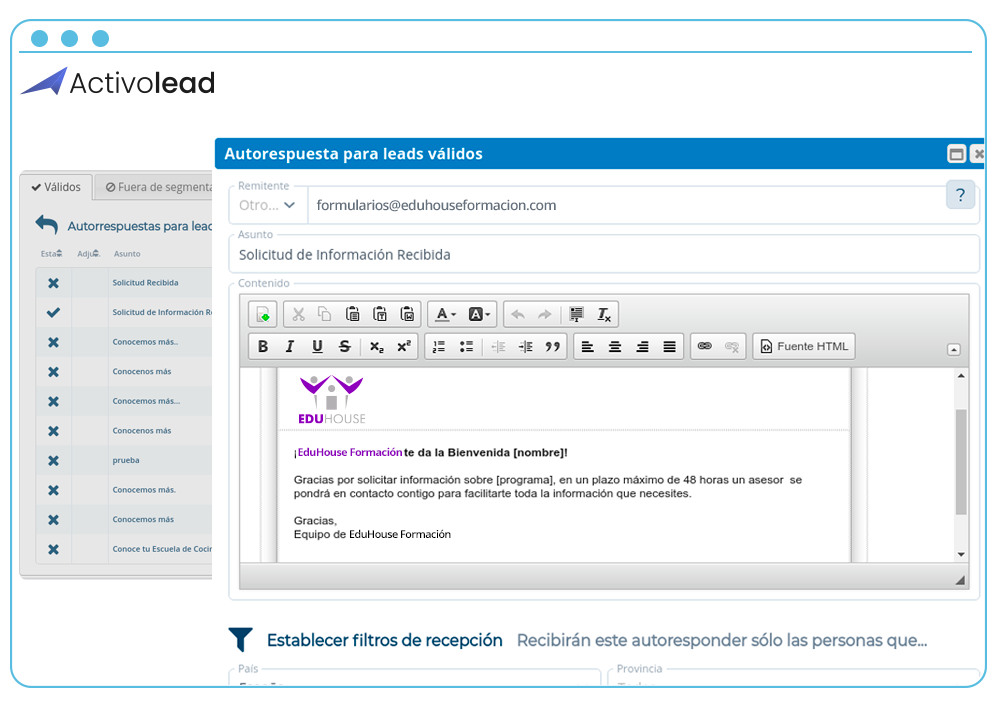Click the select all icon
The height and width of the screenshot is (705, 1000).
pos(577,314)
